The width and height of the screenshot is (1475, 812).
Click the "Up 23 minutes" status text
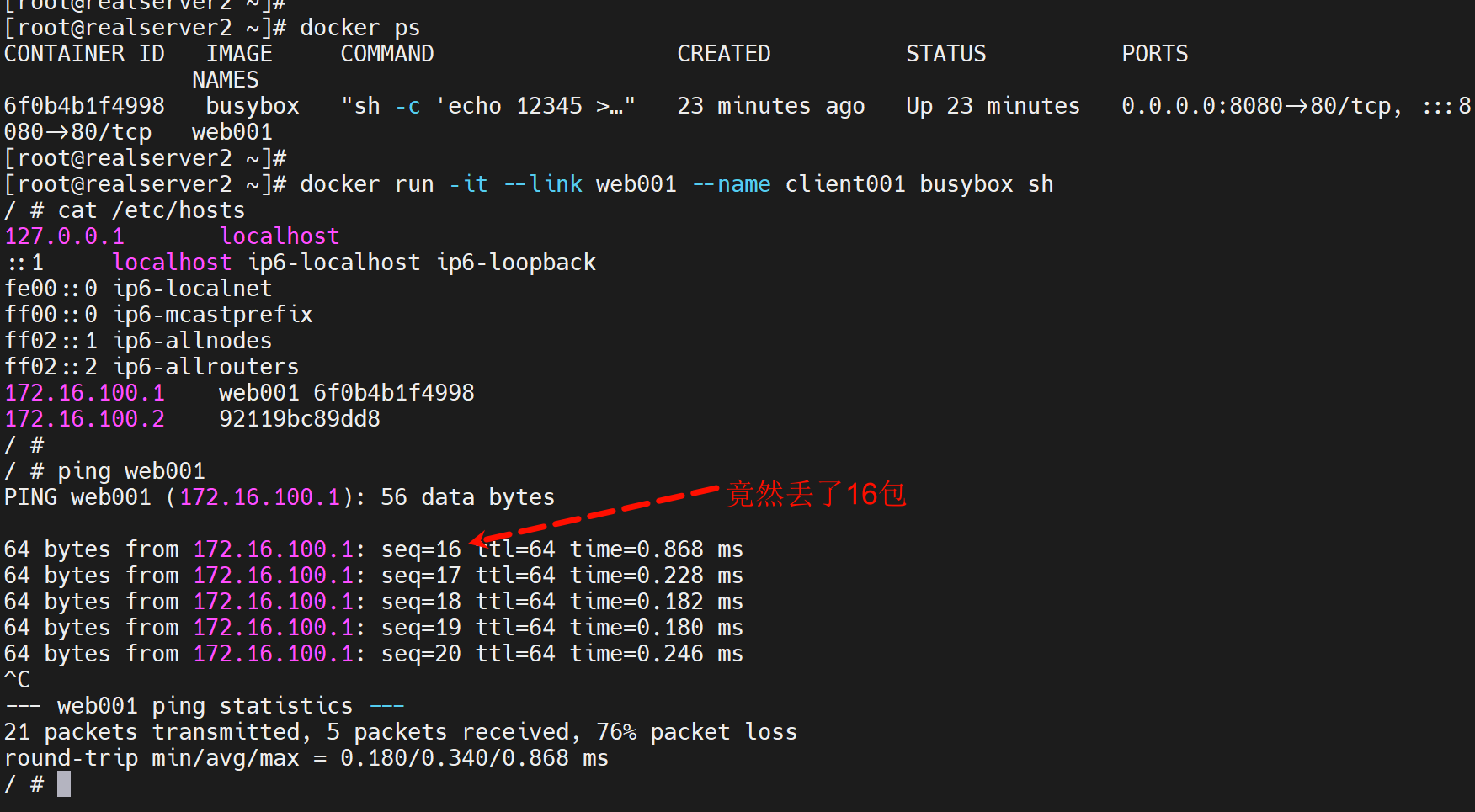pyautogui.click(x=993, y=106)
